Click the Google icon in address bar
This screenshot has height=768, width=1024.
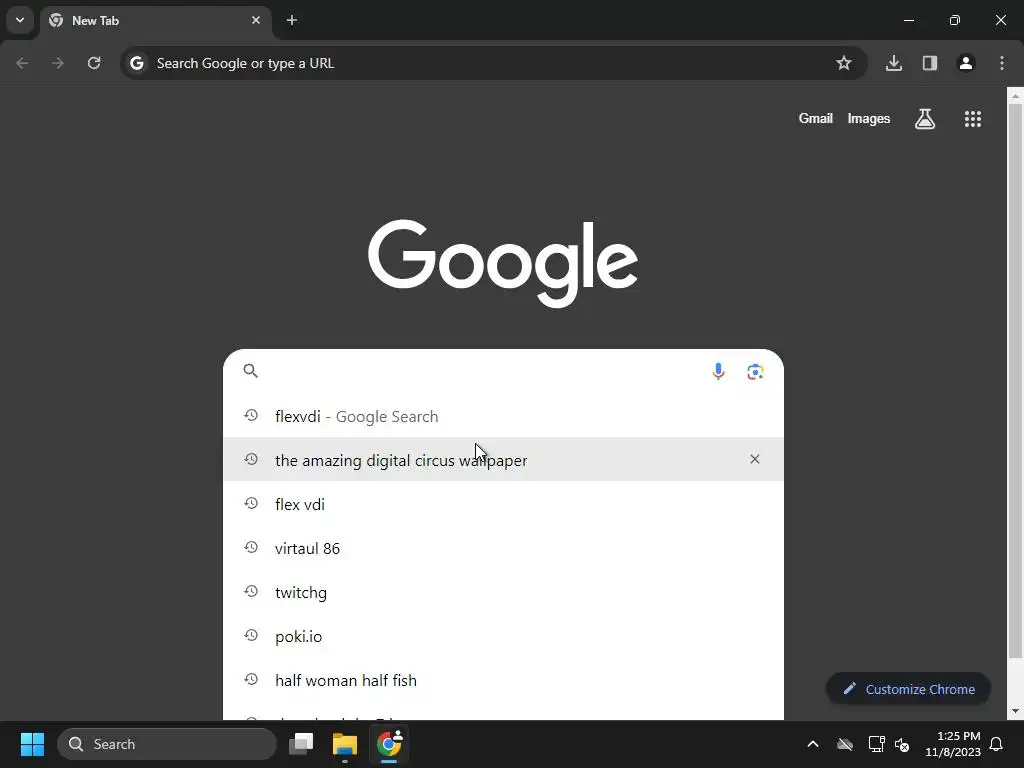pyautogui.click(x=137, y=63)
